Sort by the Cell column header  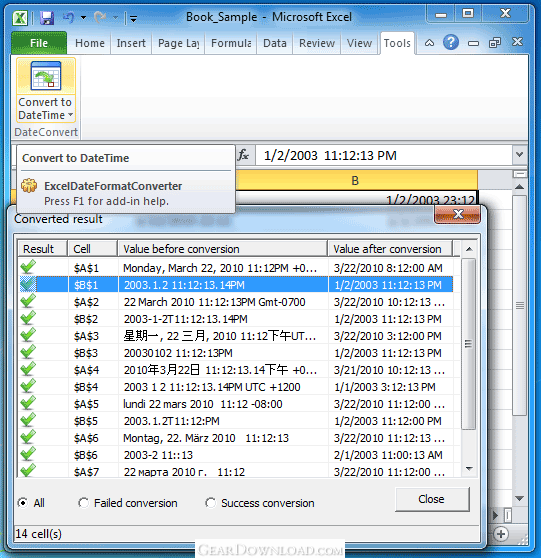tap(93, 249)
